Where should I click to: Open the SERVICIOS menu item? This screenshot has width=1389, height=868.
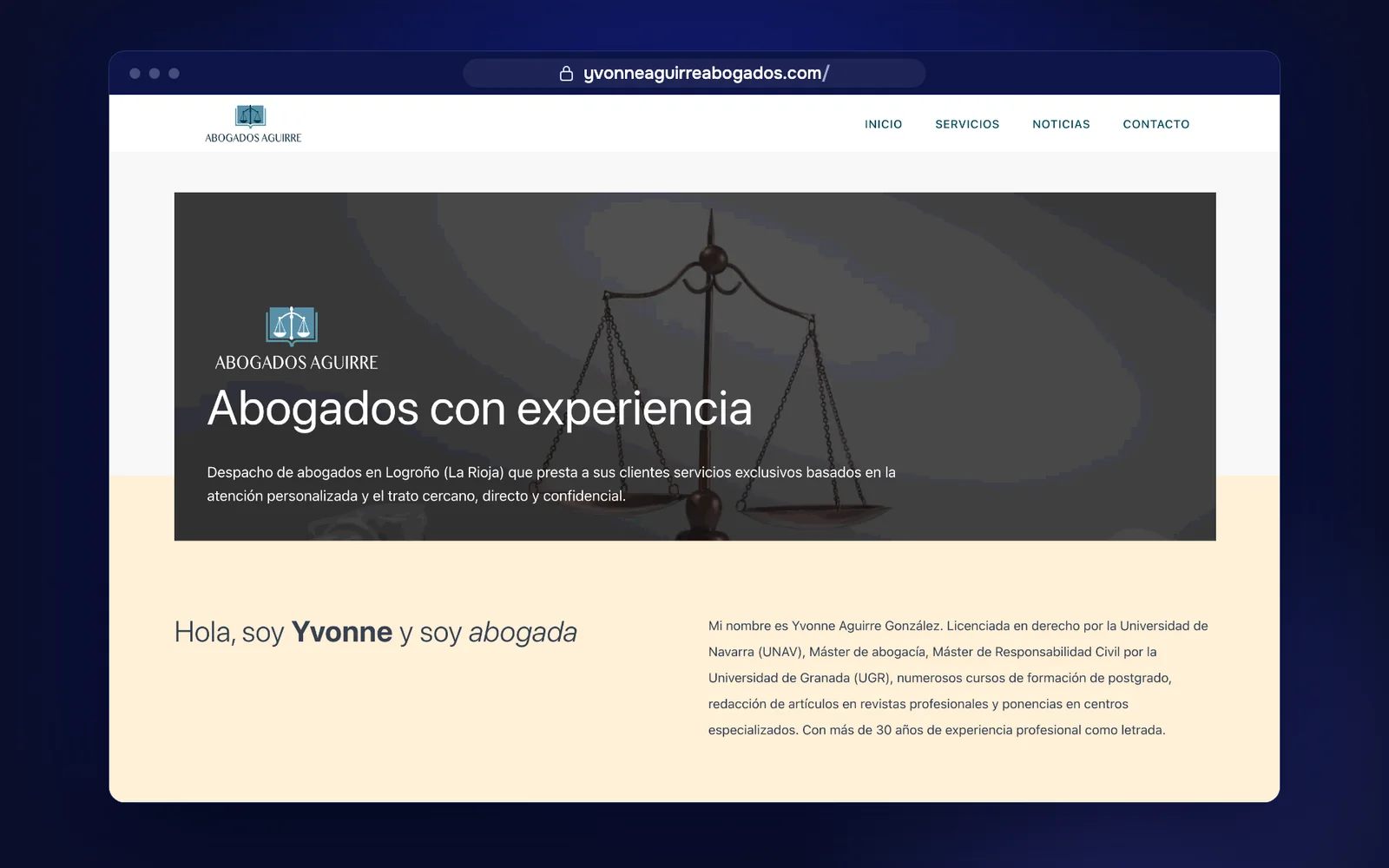point(967,124)
